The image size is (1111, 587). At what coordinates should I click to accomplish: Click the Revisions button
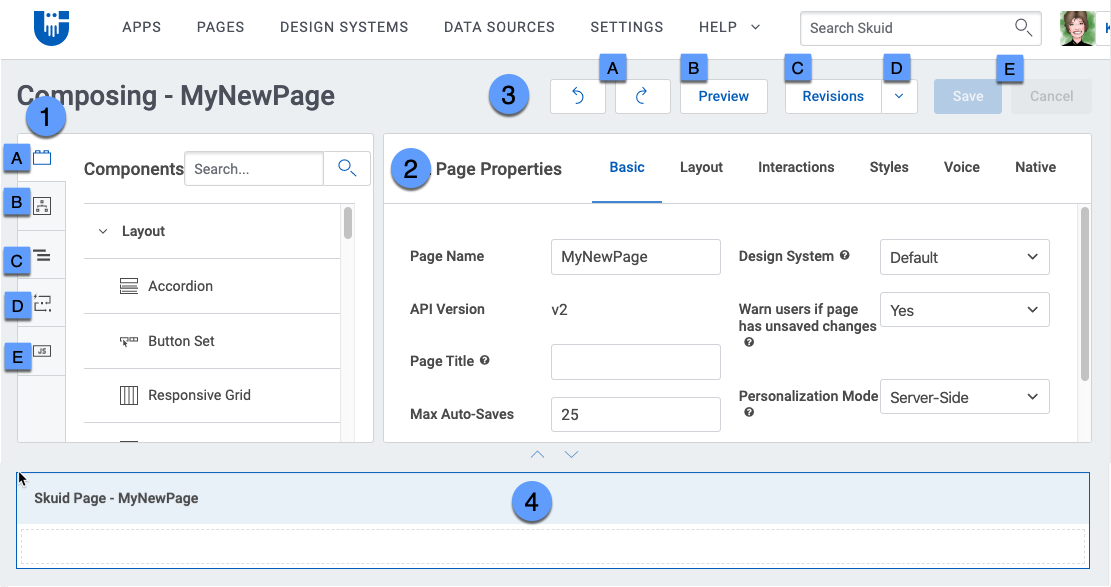point(832,96)
